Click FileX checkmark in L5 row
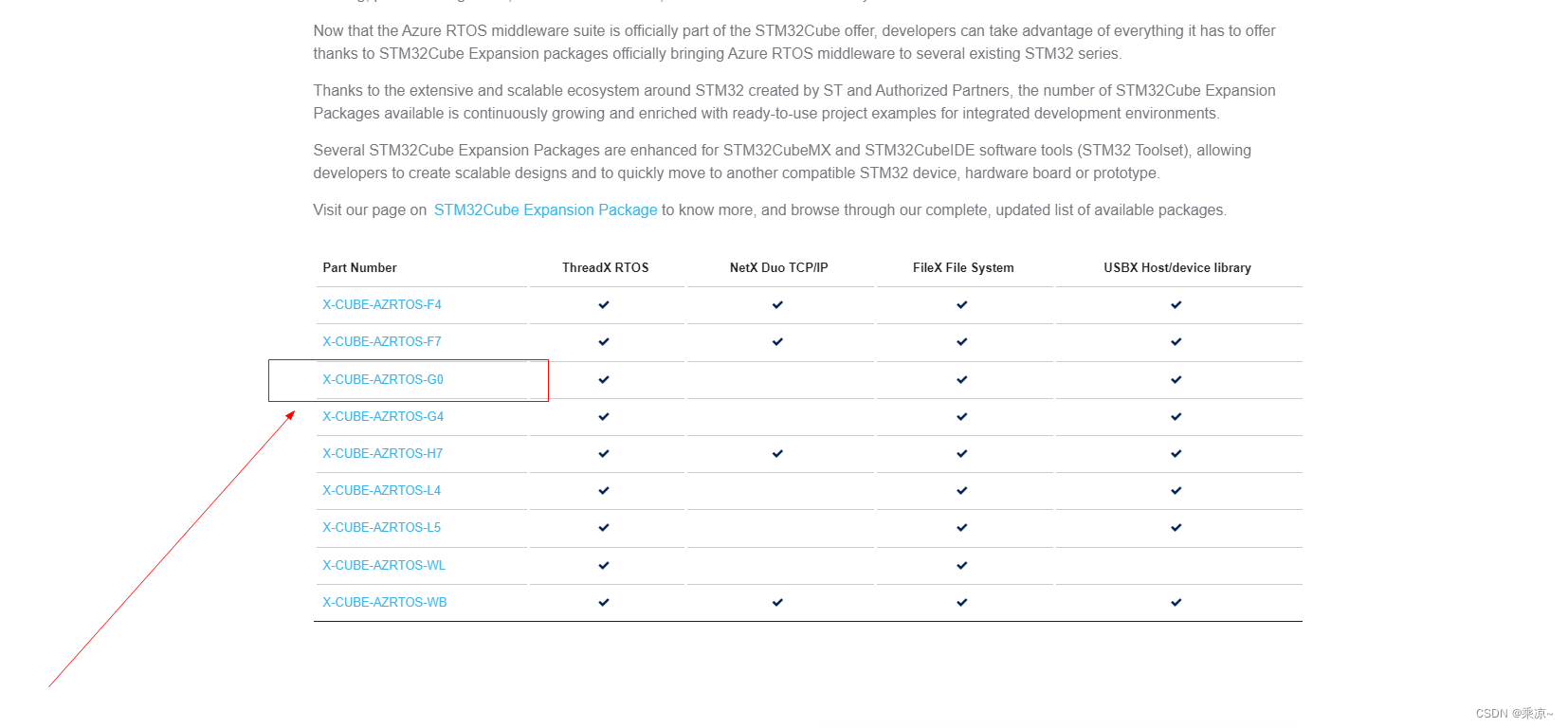This screenshot has height=728, width=1568. click(x=962, y=527)
